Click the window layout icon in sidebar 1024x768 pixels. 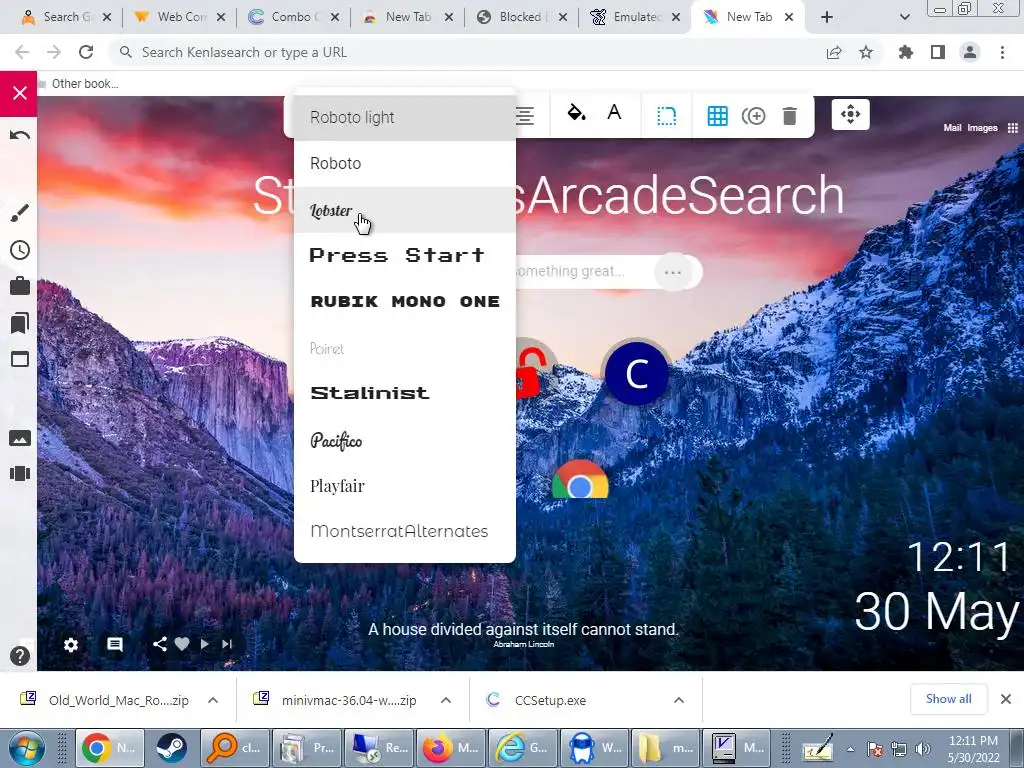[20, 359]
